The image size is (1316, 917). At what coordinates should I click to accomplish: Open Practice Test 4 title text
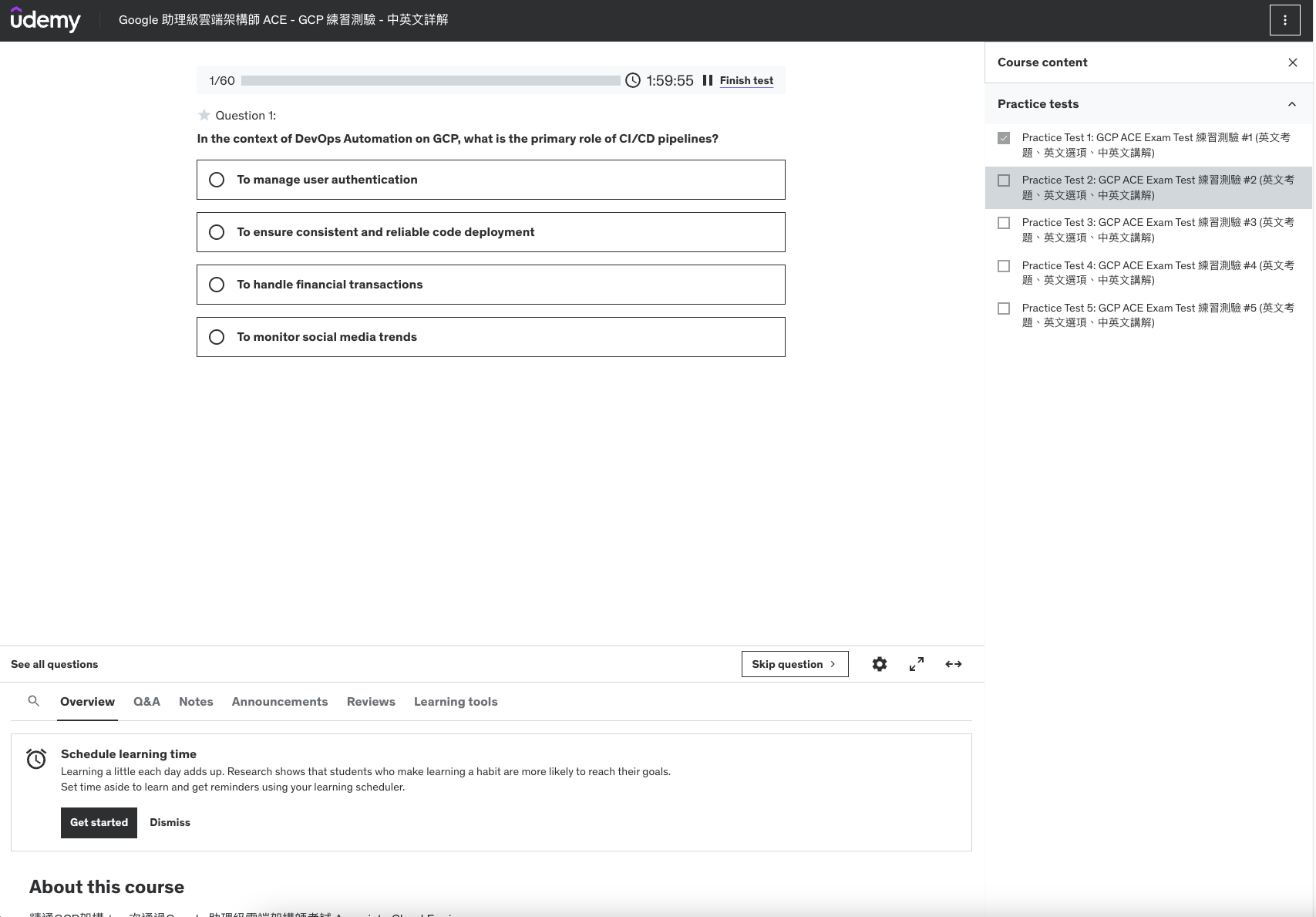[1158, 273]
